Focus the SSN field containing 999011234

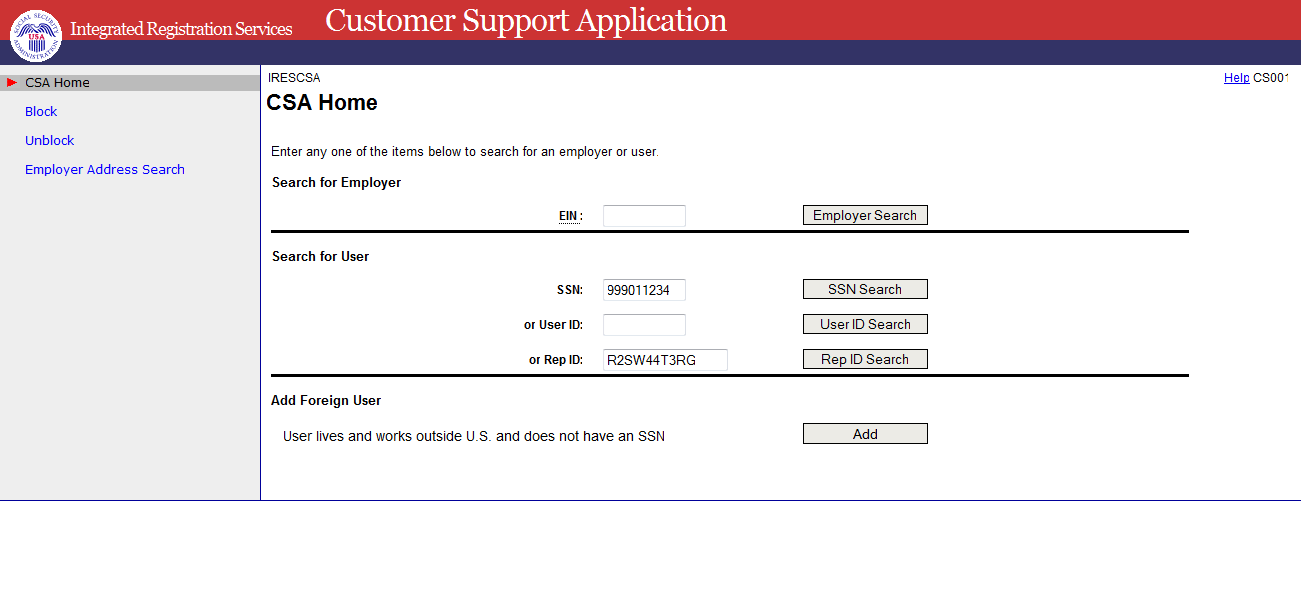(644, 290)
